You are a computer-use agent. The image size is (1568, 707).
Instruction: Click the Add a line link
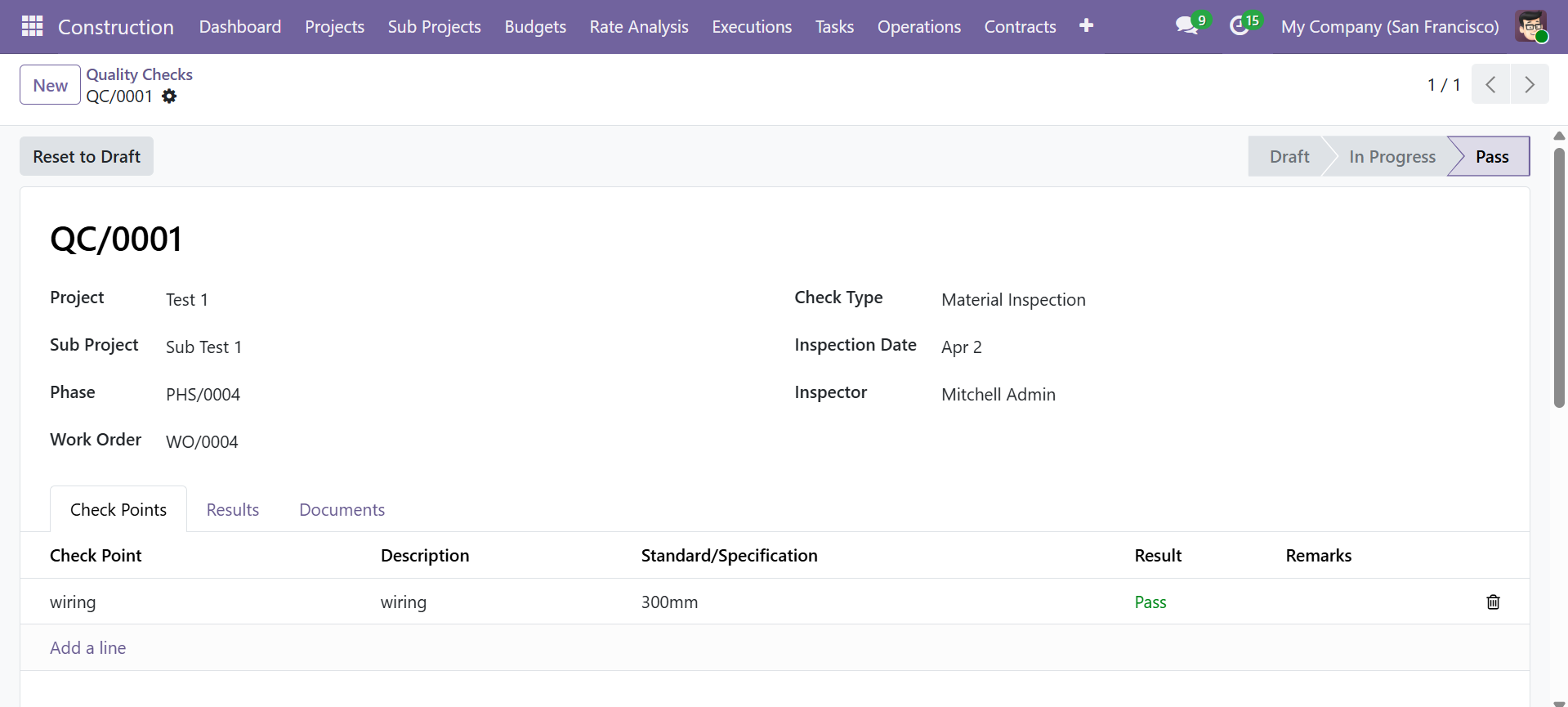tap(88, 648)
